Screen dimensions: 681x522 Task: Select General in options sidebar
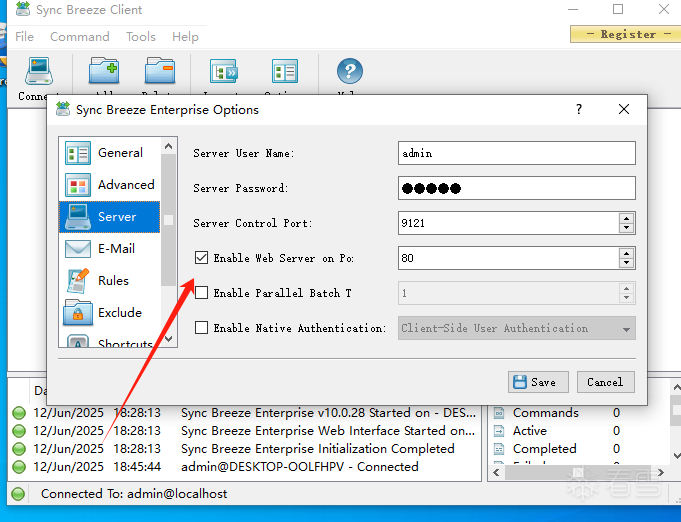tap(109, 153)
